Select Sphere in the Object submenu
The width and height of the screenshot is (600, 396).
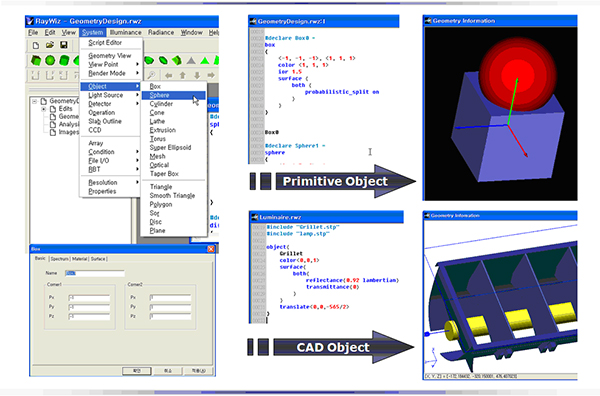click(x=174, y=95)
